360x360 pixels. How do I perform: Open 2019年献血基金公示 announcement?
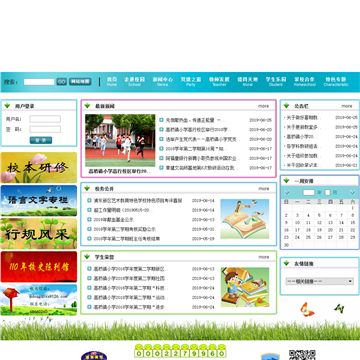pos(114,220)
